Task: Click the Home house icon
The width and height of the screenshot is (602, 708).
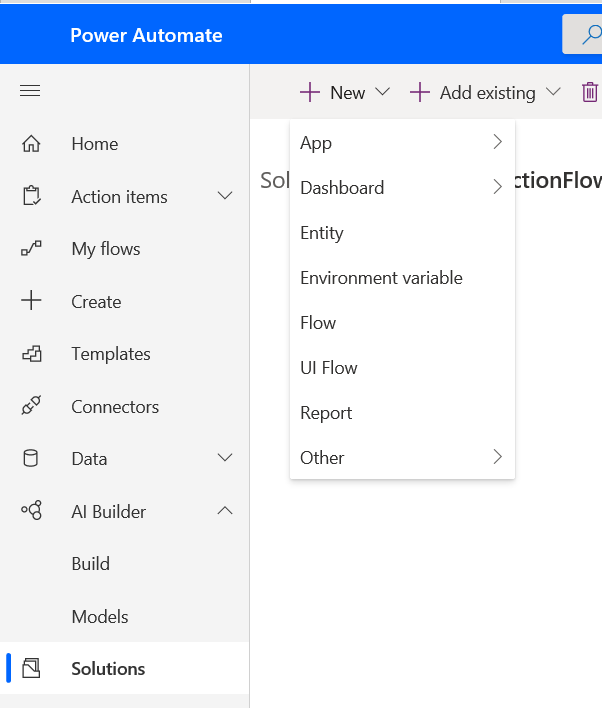Action: pos(31,144)
